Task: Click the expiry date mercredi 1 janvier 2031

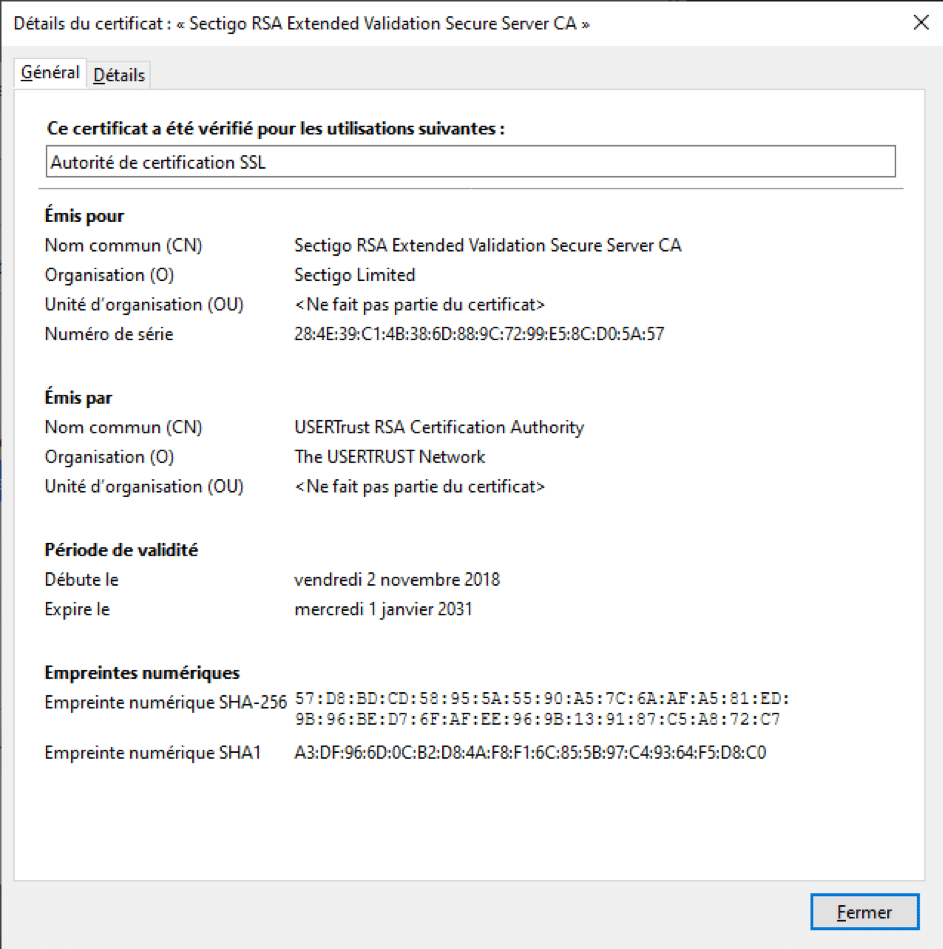Action: coord(383,609)
